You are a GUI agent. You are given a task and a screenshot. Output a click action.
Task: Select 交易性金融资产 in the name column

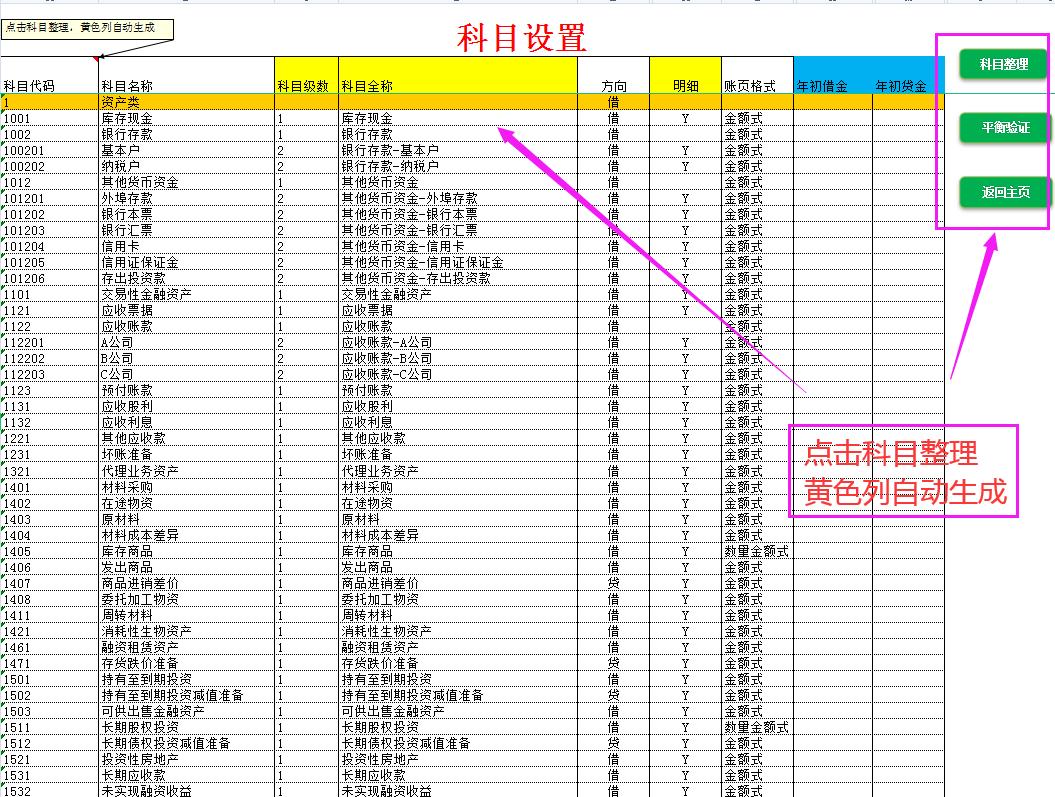pyautogui.click(x=186, y=295)
